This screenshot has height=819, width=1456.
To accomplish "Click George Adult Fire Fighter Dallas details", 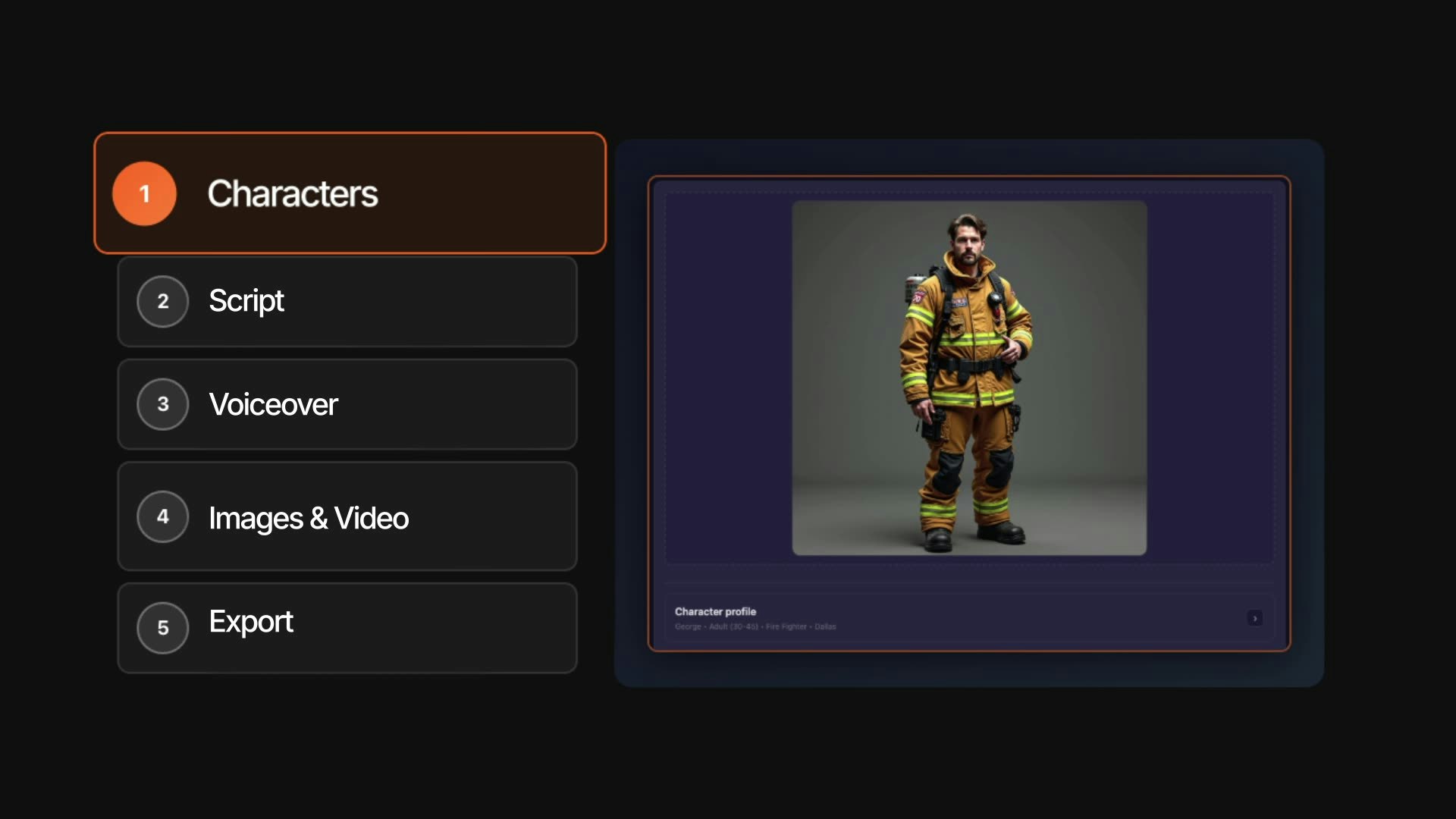I will click(x=755, y=626).
